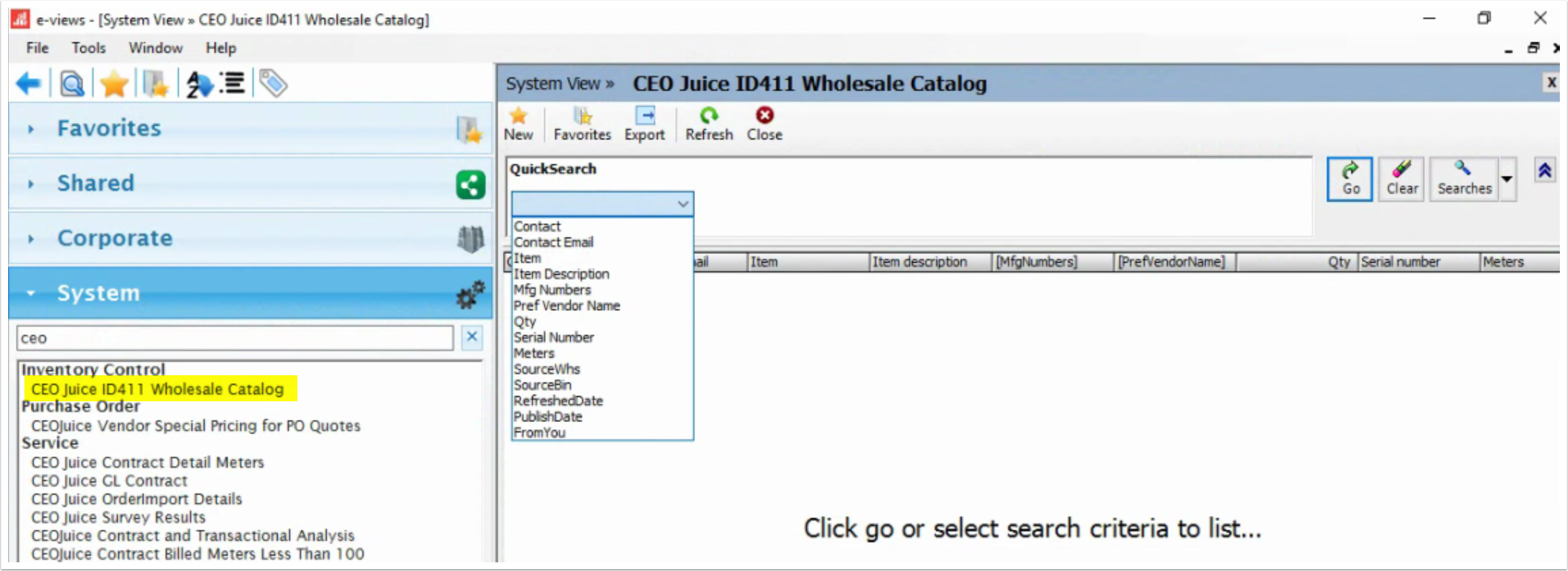Image resolution: width=1568 pixels, height=571 pixels.
Task: Open CEO Juice Contract Detail Meters
Action: 147,462
